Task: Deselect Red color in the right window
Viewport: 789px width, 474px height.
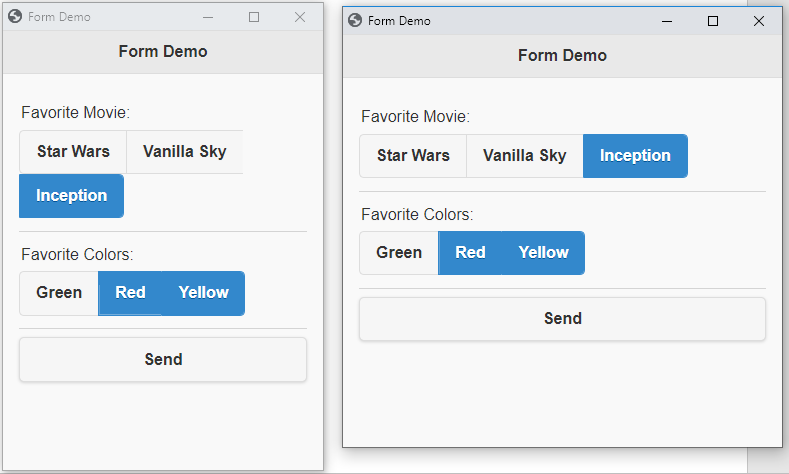Action: click(470, 253)
